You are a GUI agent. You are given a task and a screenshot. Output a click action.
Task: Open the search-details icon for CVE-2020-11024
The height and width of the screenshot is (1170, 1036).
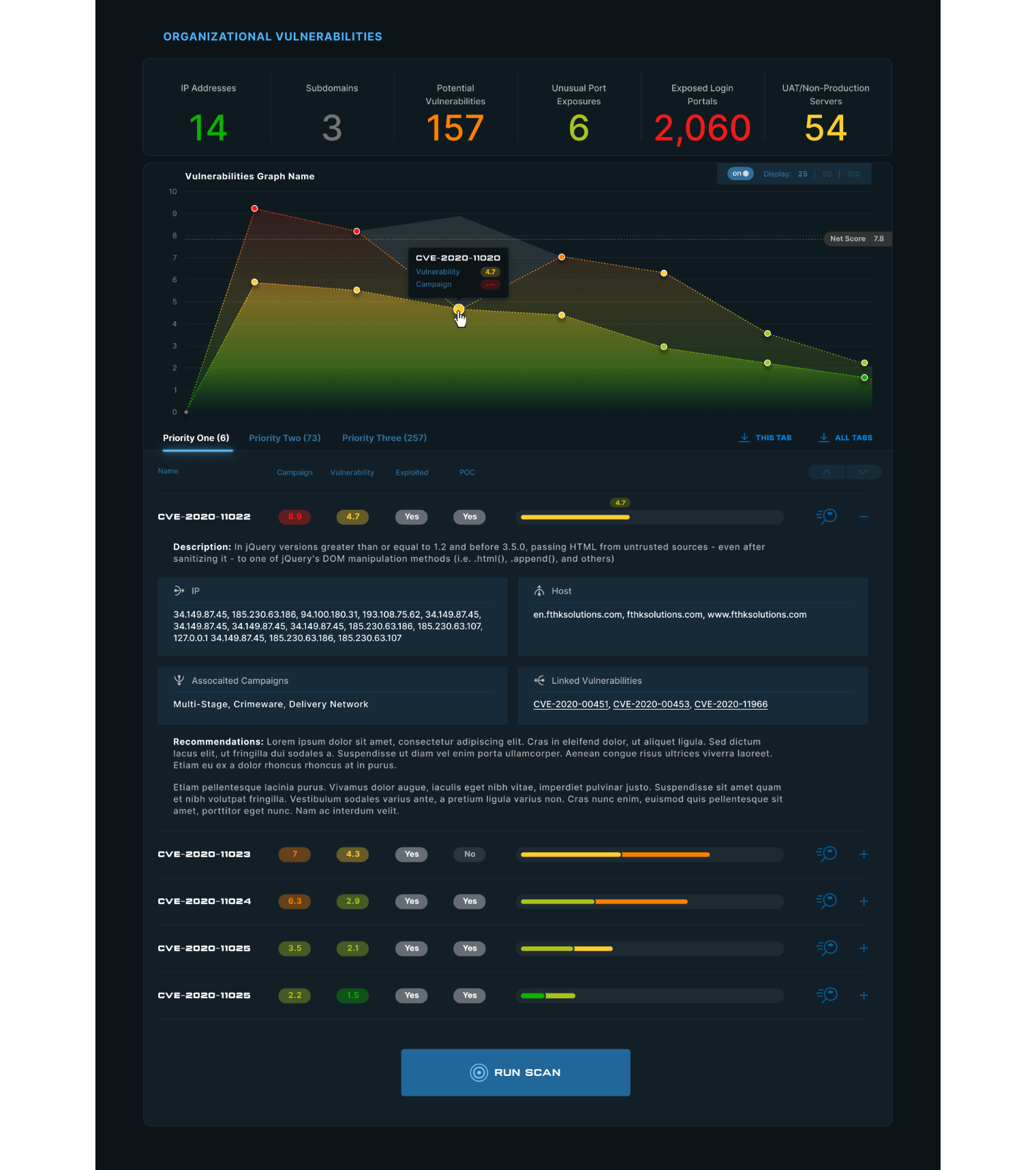pyautogui.click(x=826, y=901)
